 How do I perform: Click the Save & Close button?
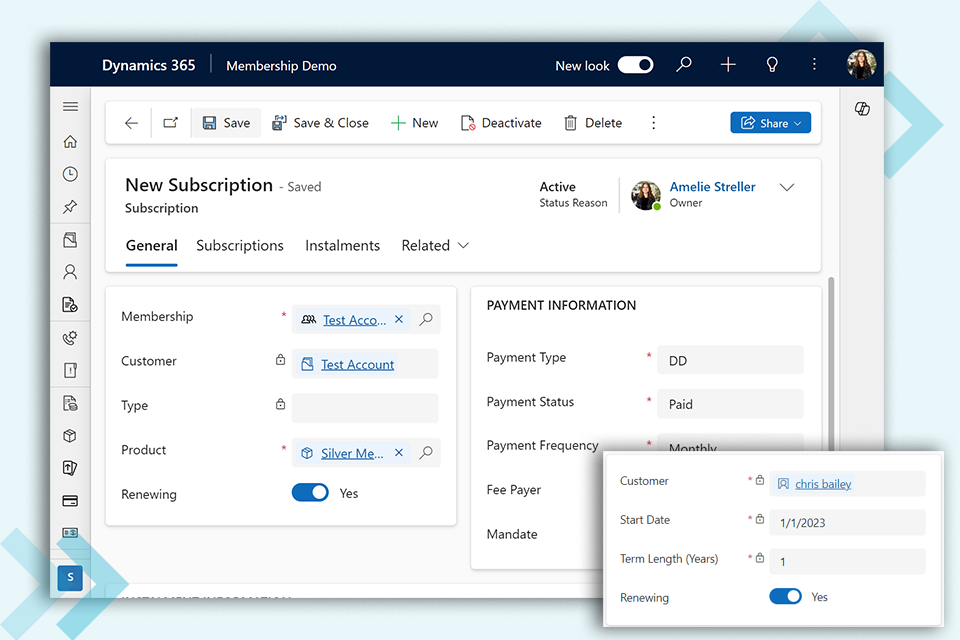[321, 123]
